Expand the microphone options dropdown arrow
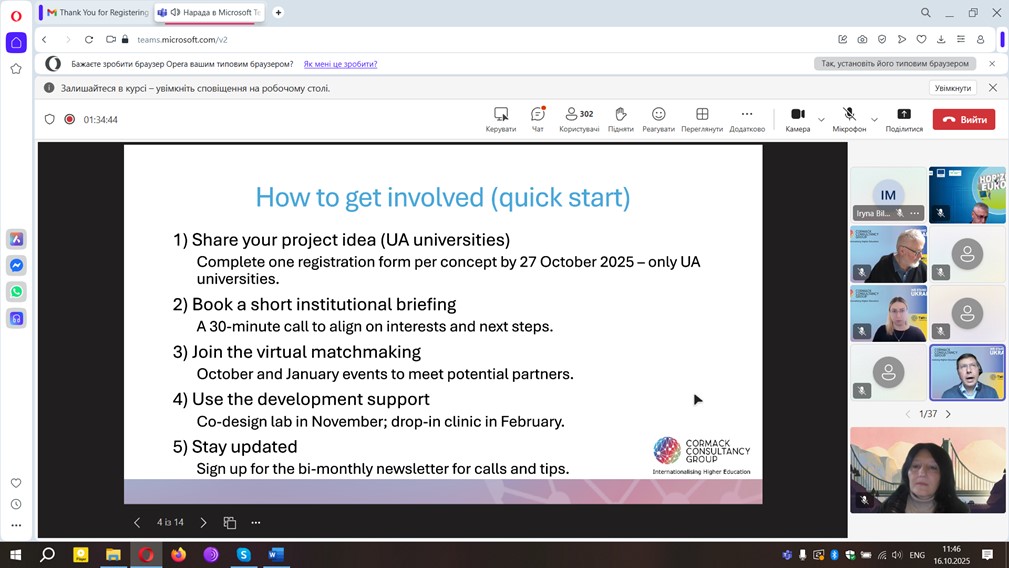The image size is (1009, 568). [874, 120]
